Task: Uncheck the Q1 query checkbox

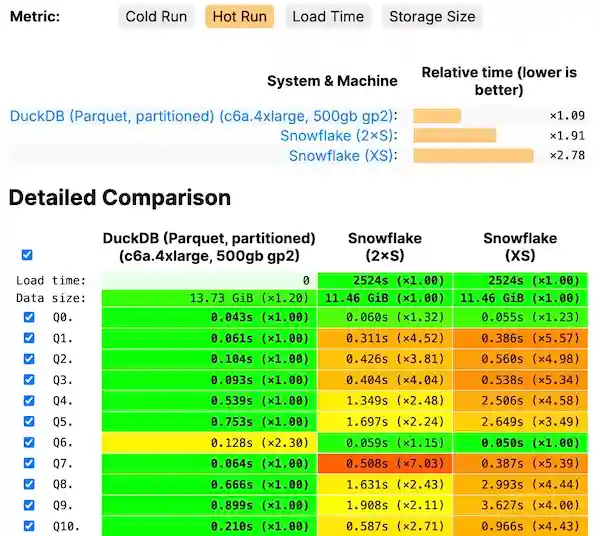Action: coord(29,338)
